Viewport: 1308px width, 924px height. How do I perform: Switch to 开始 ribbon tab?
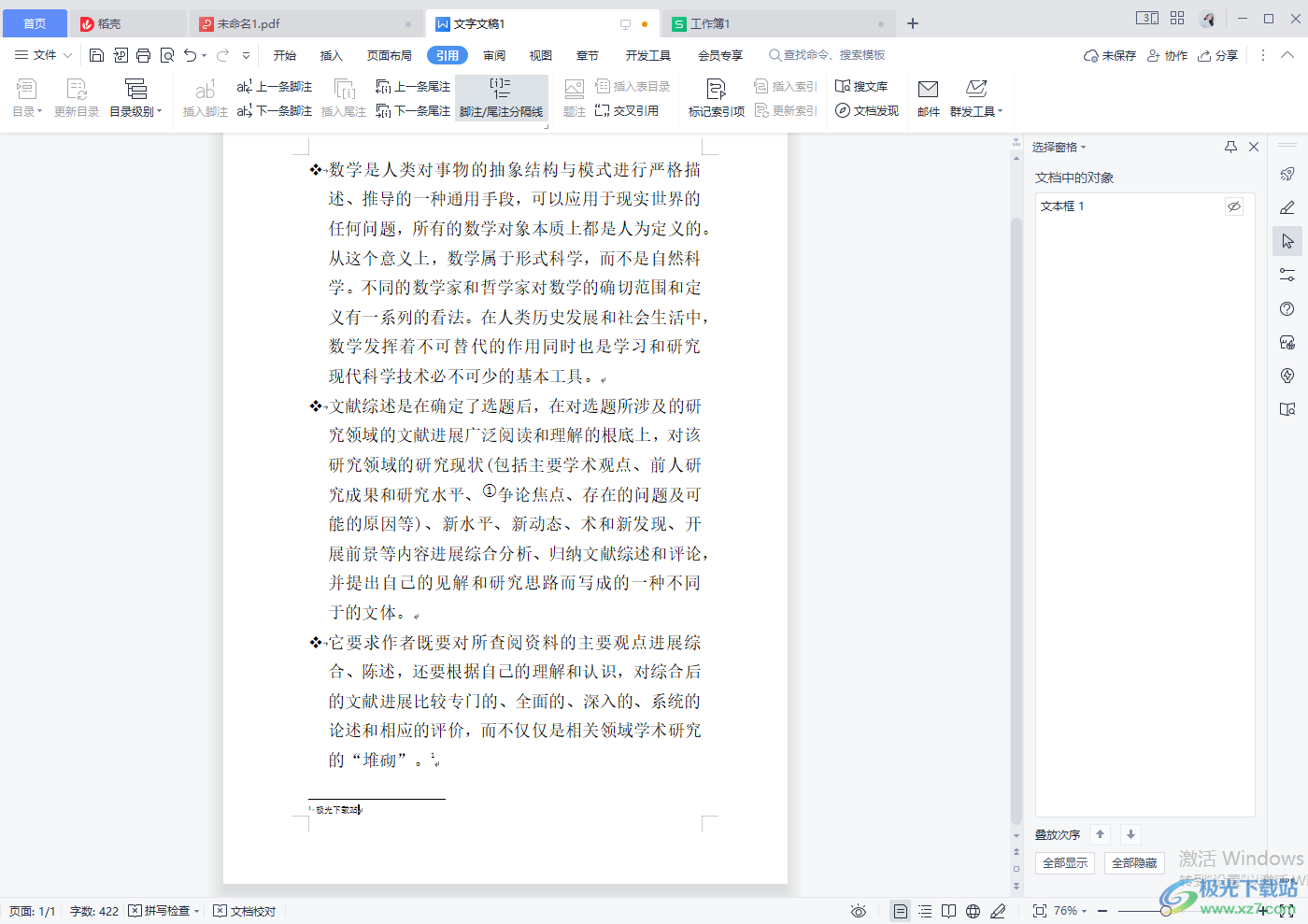[285, 55]
